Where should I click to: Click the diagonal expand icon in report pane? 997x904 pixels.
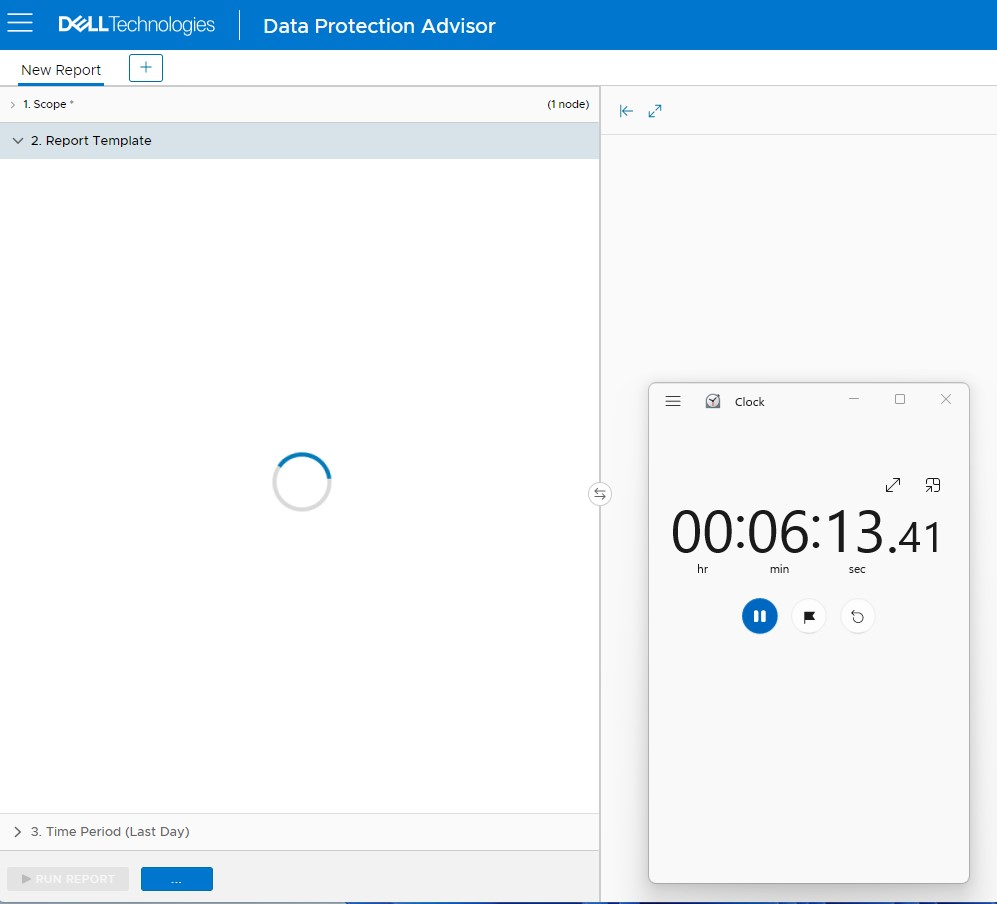pos(655,111)
